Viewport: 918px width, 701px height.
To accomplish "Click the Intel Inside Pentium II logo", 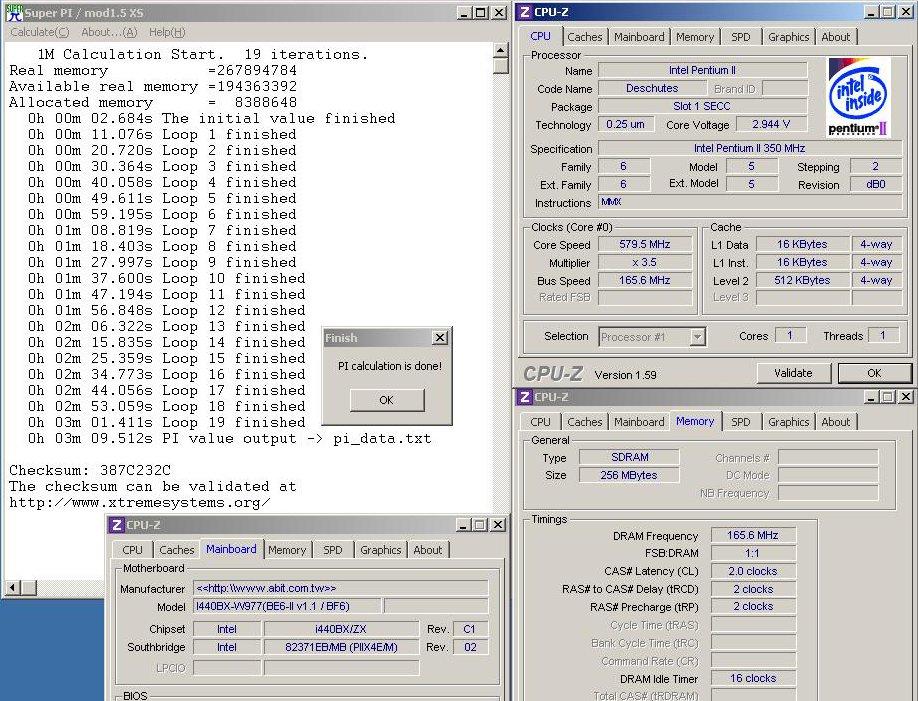I will (859, 97).
